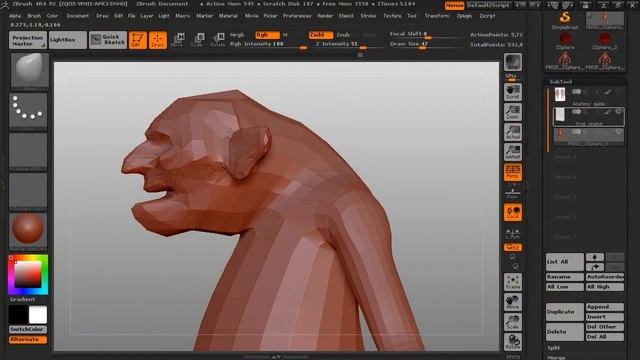Screen dimensions: 640x360
Task: Select the Draw mode button
Action: pyautogui.click(x=158, y=40)
